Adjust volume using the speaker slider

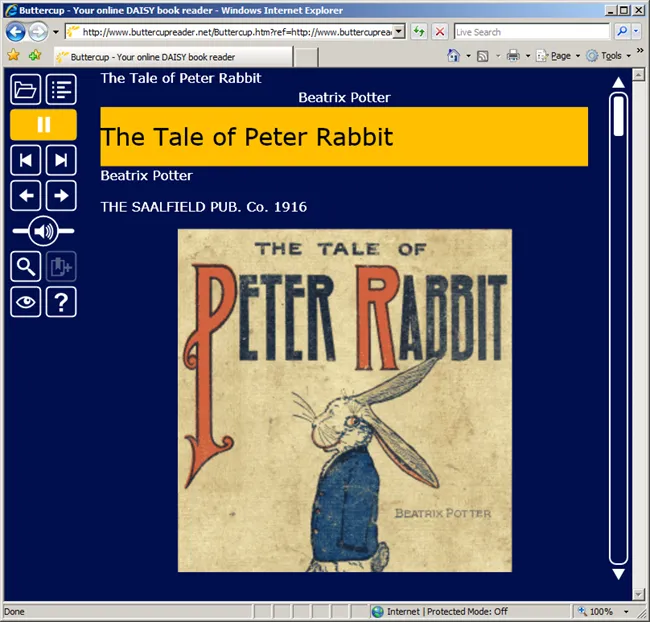pyautogui.click(x=43, y=231)
